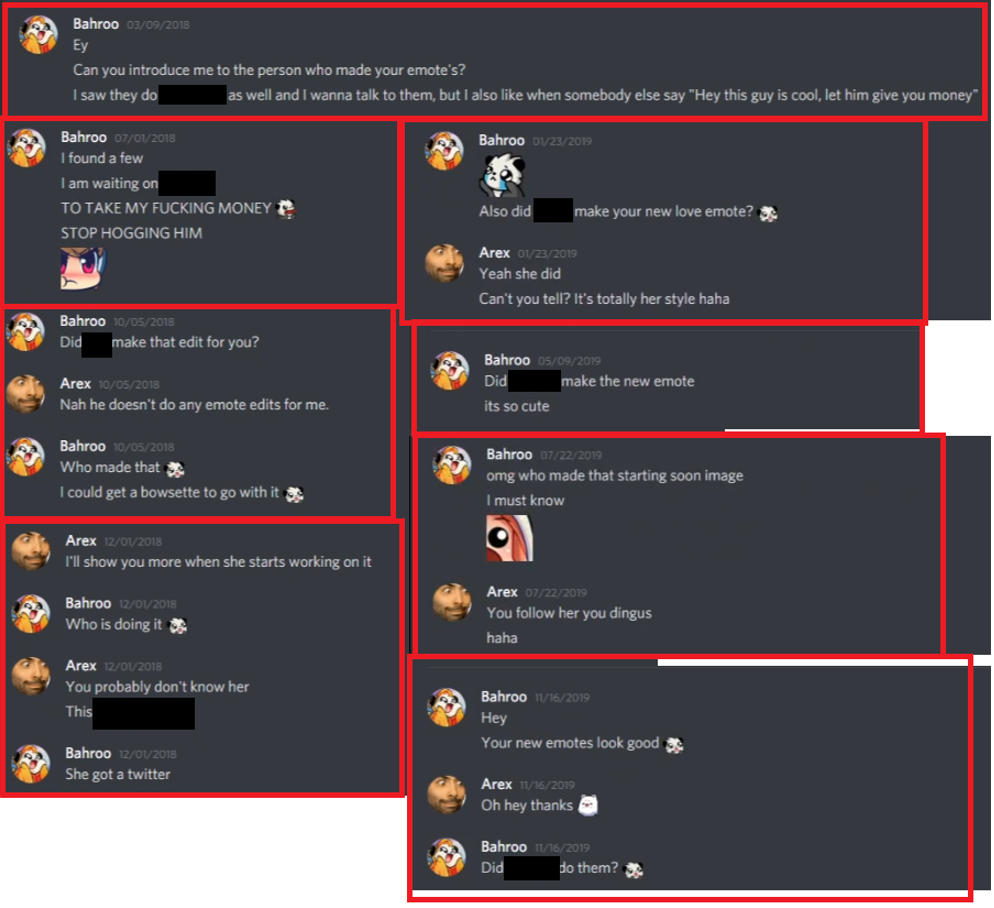Click panda emote after 'bowsette to go with it'

tap(294, 494)
